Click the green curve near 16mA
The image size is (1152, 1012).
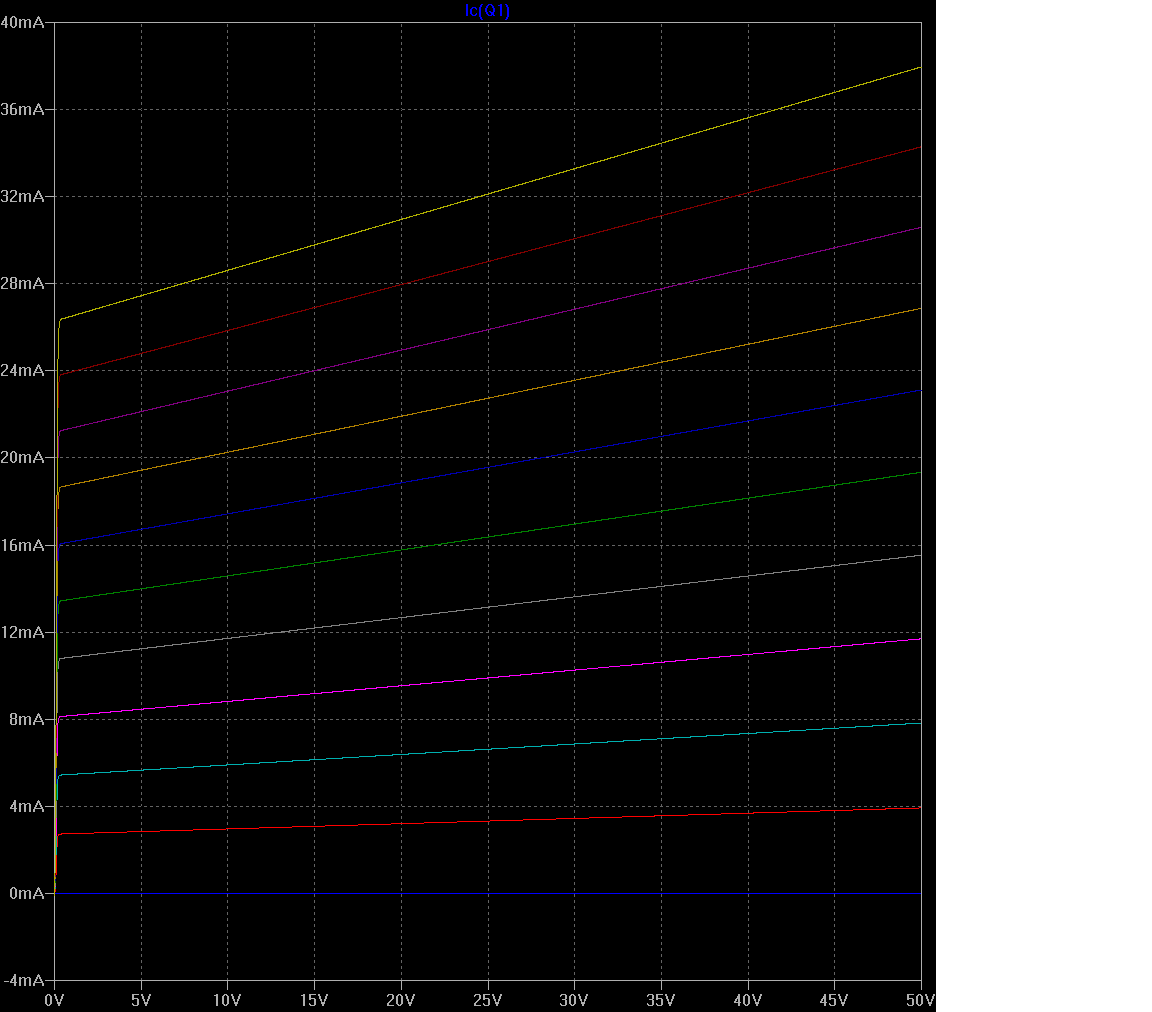click(x=488, y=537)
